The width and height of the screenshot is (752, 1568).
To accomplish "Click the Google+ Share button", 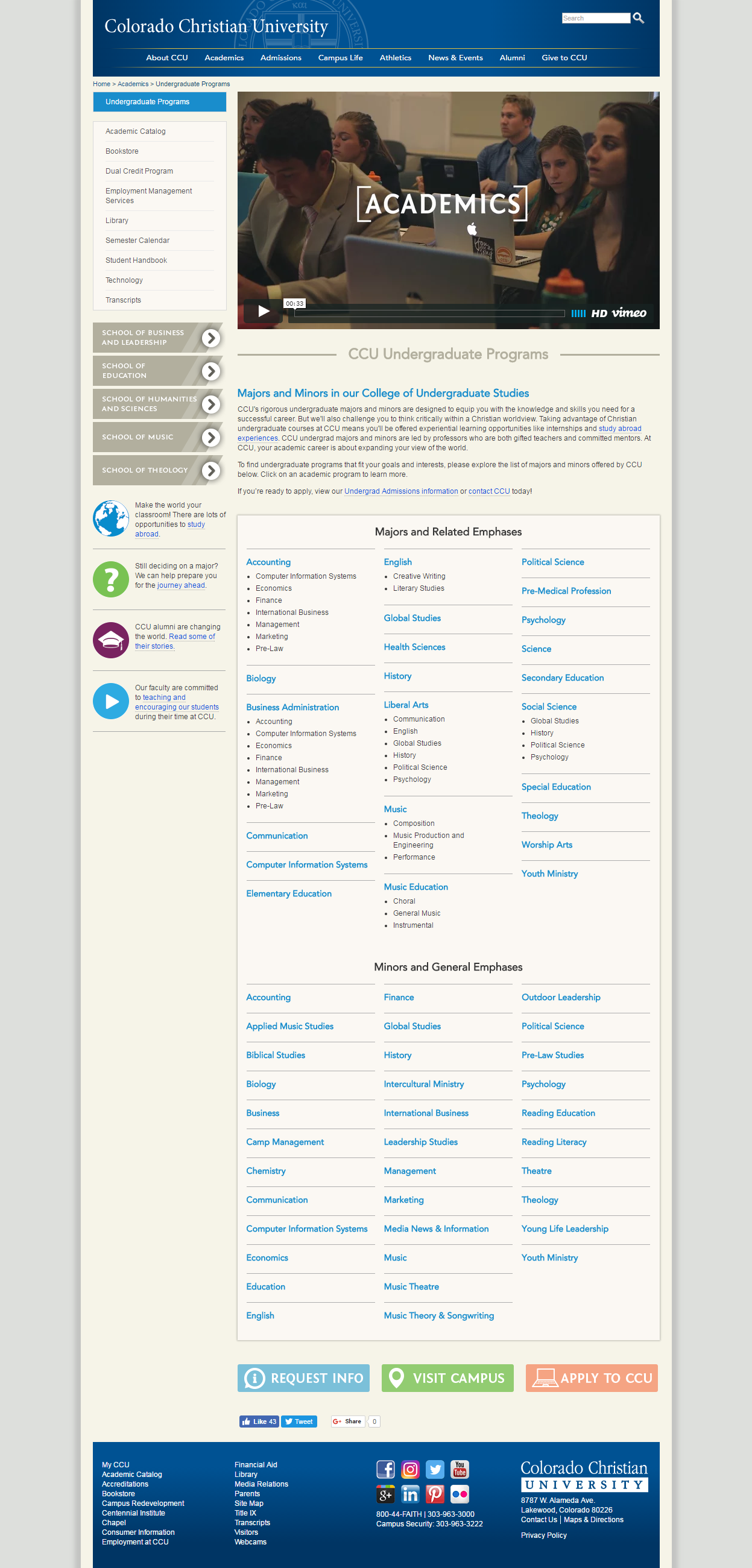I will tap(348, 1422).
